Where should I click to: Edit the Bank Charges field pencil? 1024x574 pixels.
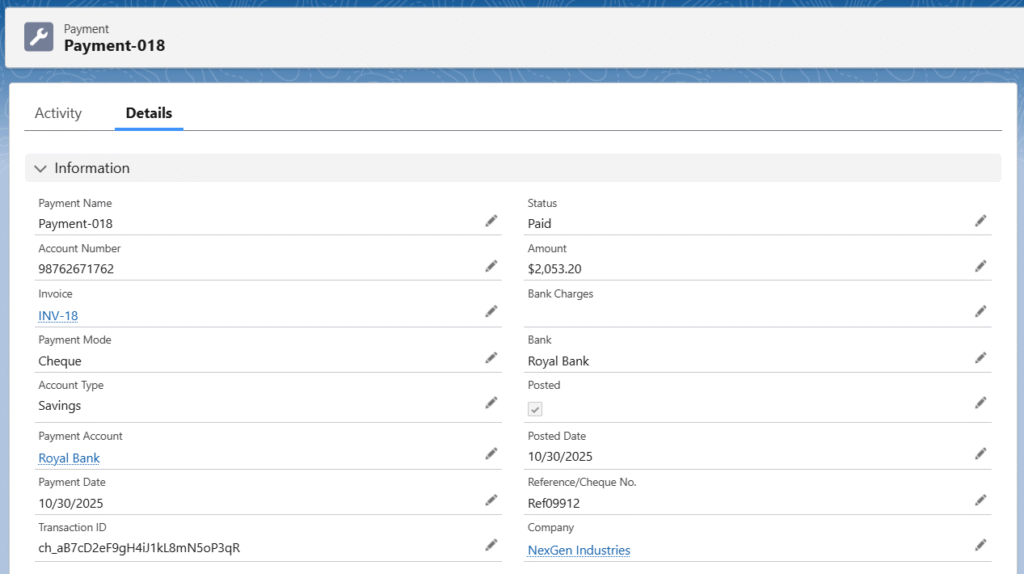[x=981, y=312]
